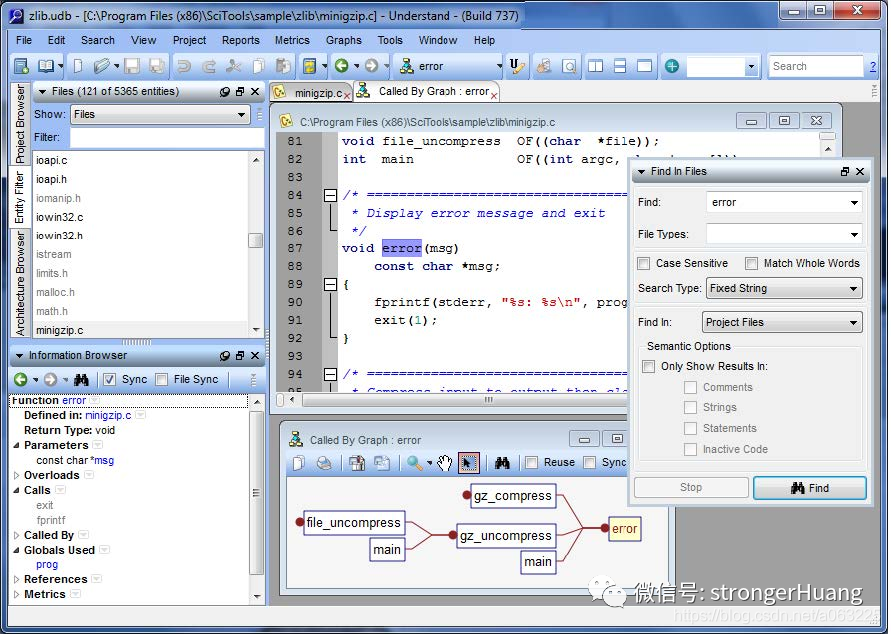Check Match Whole Words option

tap(751, 264)
